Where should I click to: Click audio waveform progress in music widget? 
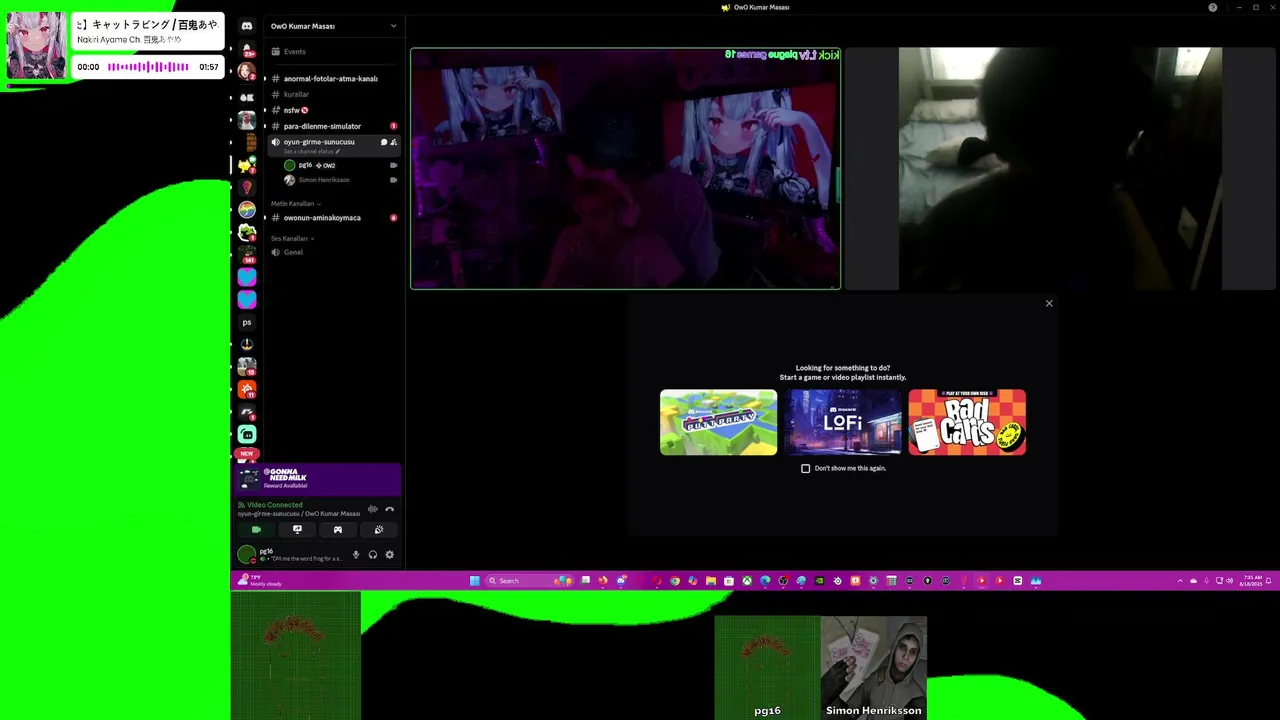[x=148, y=67]
